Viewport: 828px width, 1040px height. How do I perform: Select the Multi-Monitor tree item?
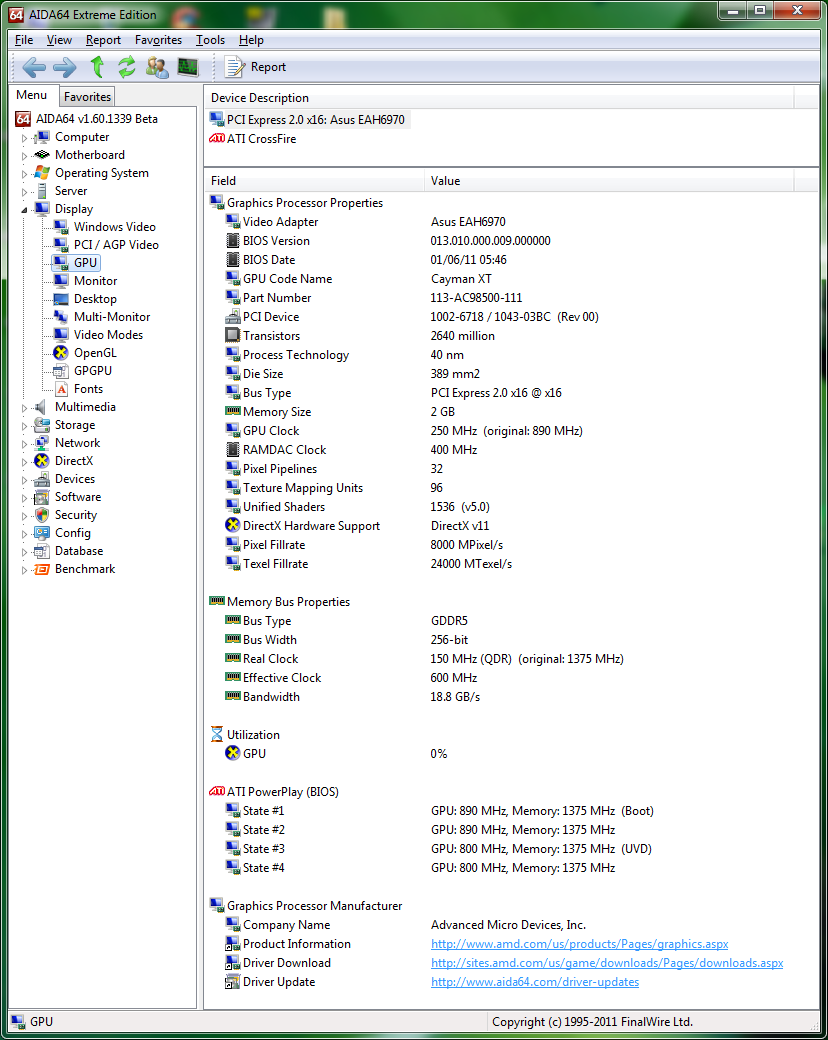click(x=111, y=317)
